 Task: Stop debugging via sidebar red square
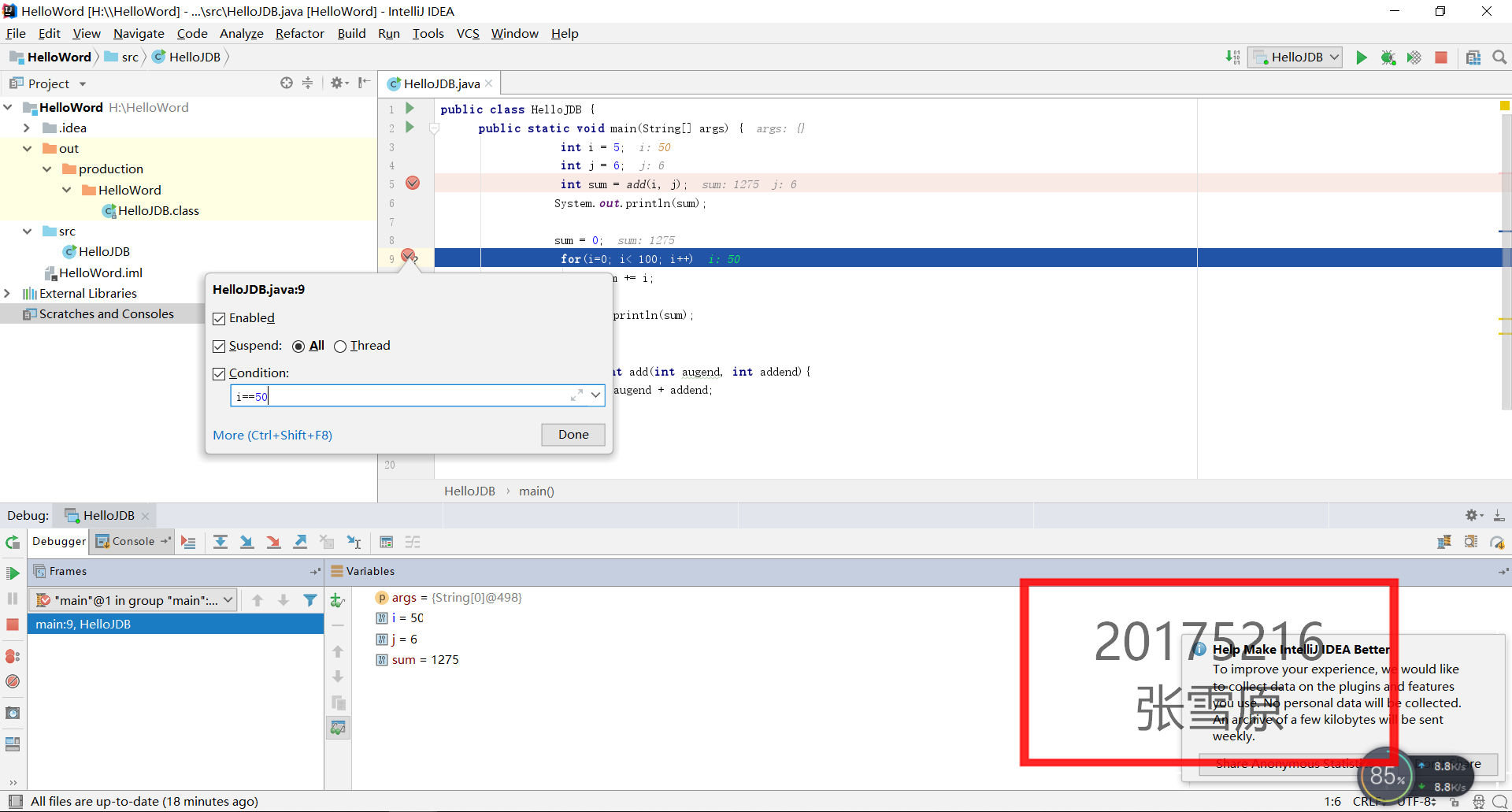(13, 625)
